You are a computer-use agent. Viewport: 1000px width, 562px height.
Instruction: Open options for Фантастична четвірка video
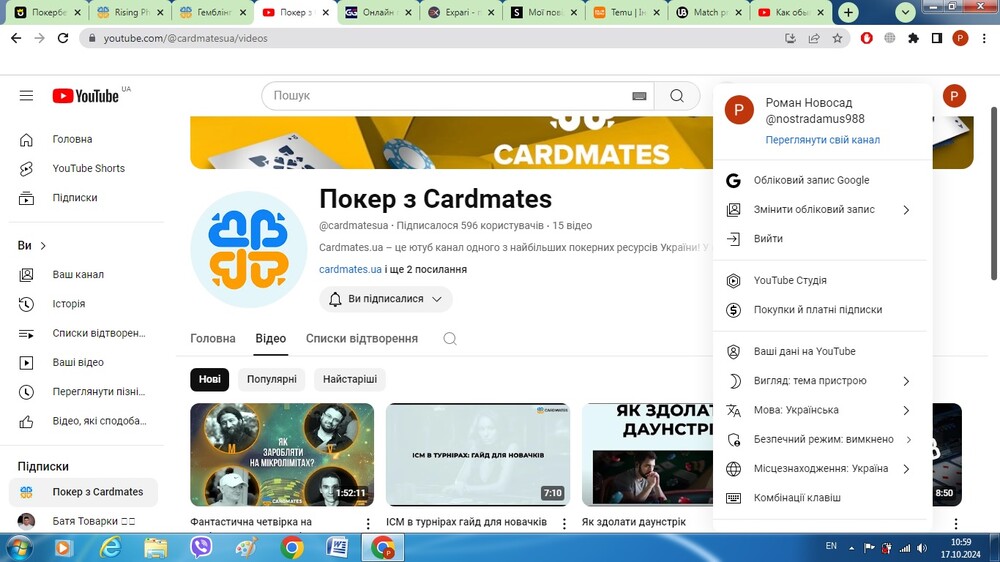click(x=368, y=524)
